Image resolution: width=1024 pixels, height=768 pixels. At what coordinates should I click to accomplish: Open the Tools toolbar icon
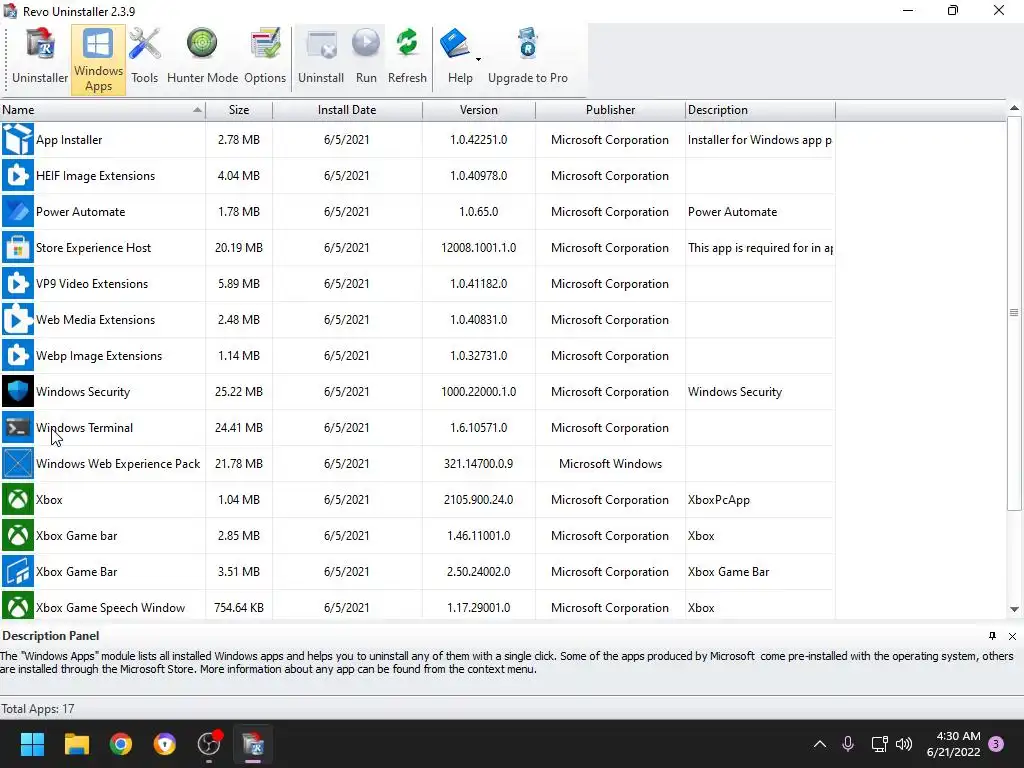(144, 57)
